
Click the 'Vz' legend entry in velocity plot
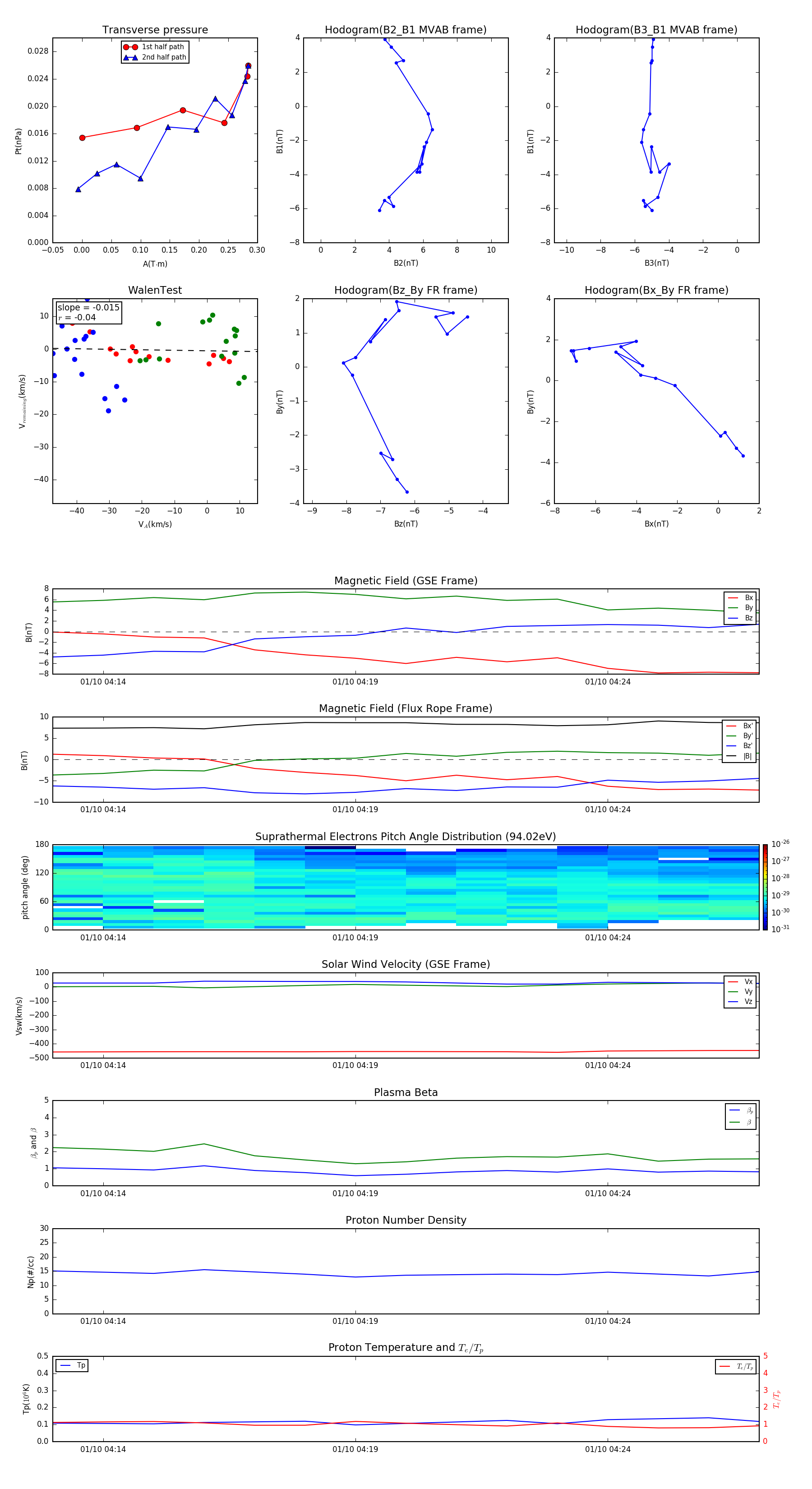(740, 1002)
